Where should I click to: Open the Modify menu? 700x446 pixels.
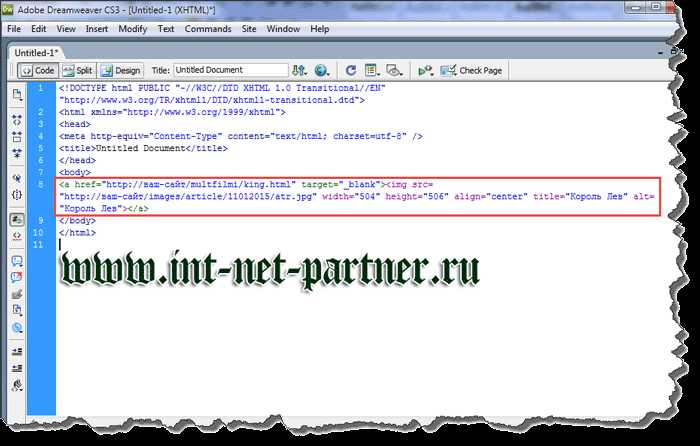point(133,29)
